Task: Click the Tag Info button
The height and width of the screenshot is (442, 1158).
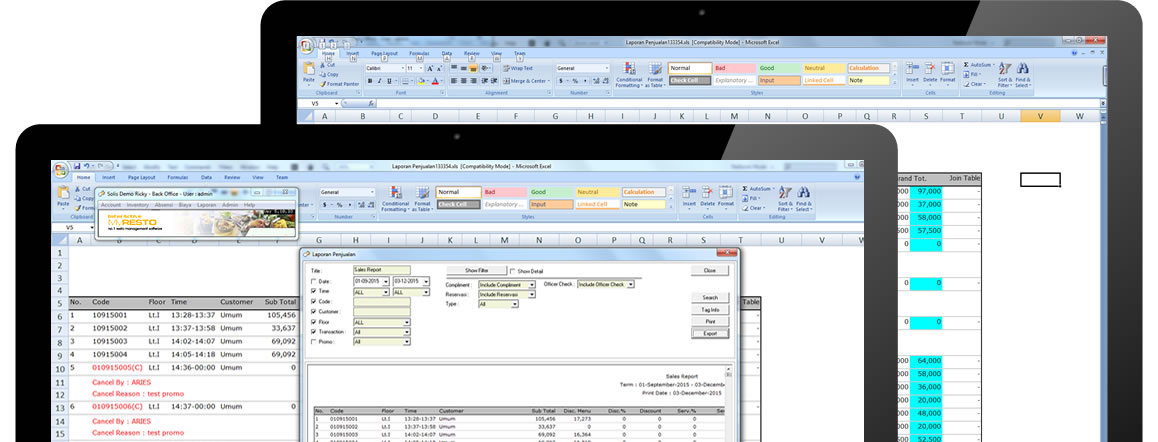Action: click(x=710, y=310)
